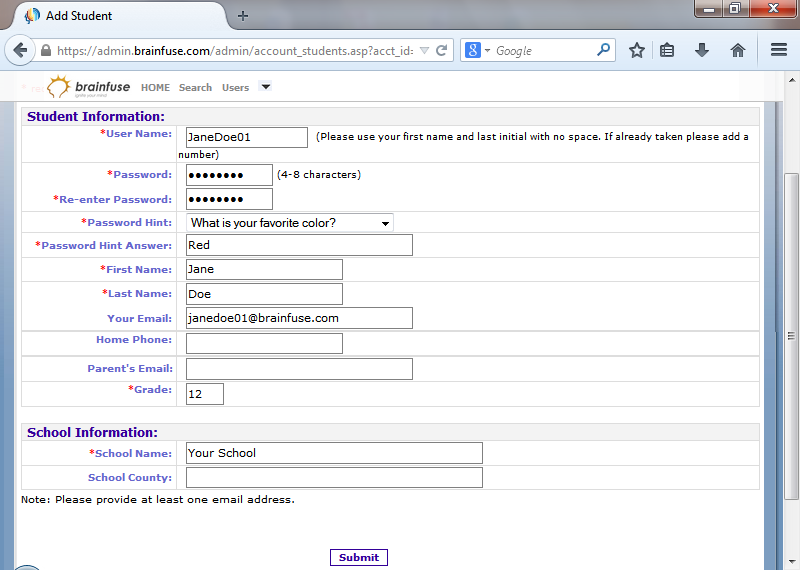
Task: Close the browser window
Action: (773, 9)
